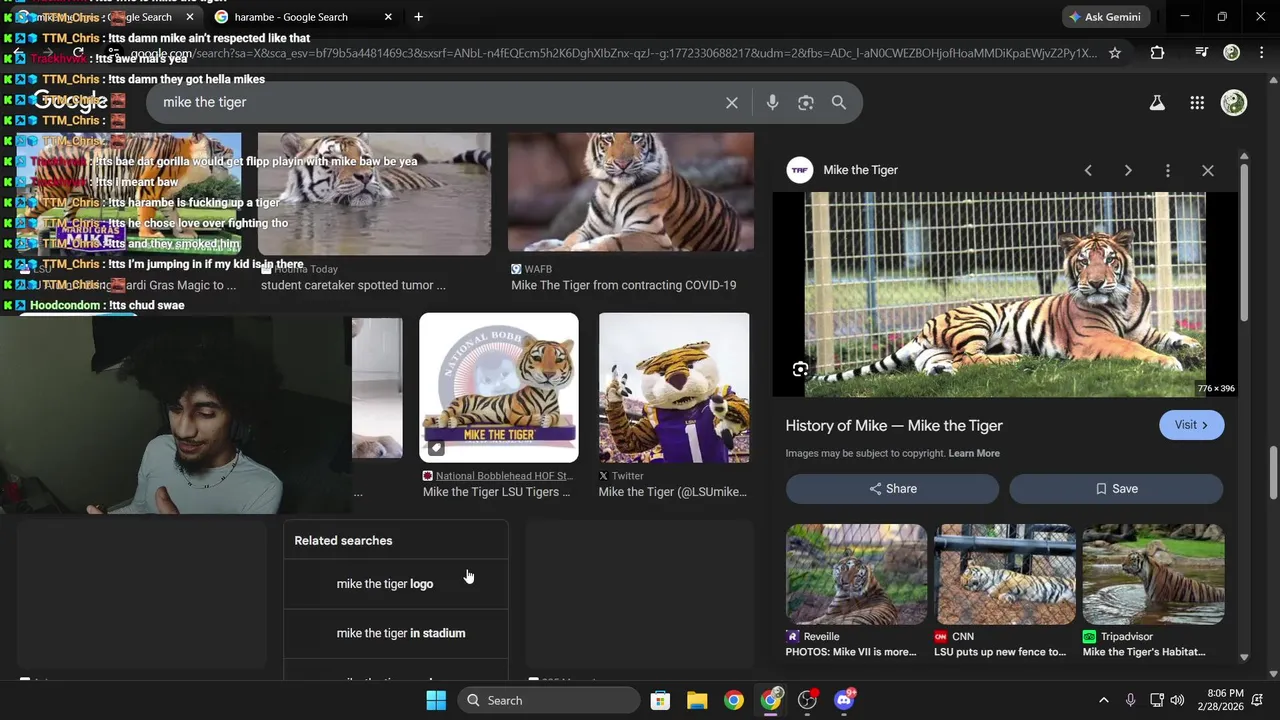Open the National Bobblehead Mike the Tiger image
This screenshot has width=1280, height=720.
(499, 388)
